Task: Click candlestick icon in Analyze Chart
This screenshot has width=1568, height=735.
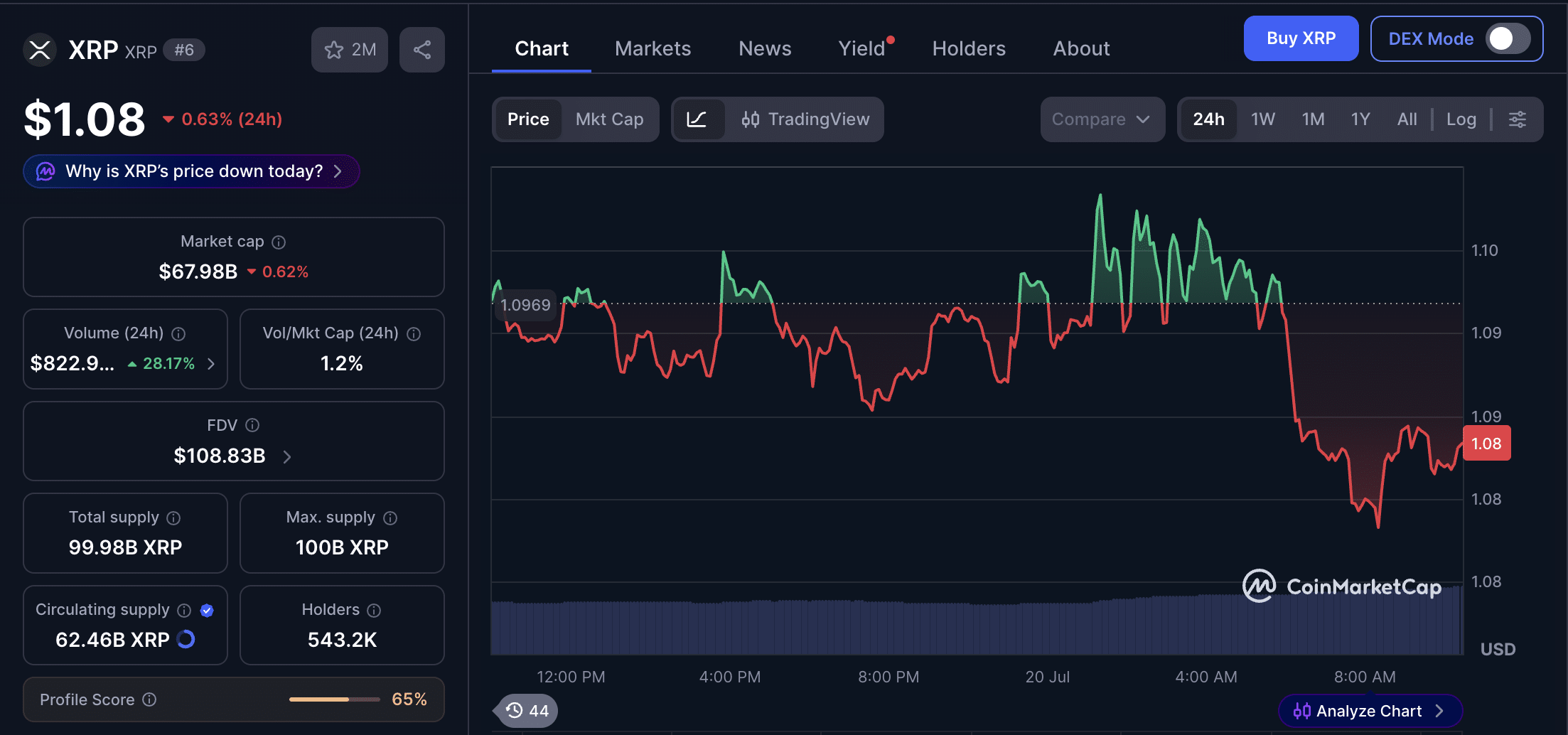Action: coord(1301,711)
